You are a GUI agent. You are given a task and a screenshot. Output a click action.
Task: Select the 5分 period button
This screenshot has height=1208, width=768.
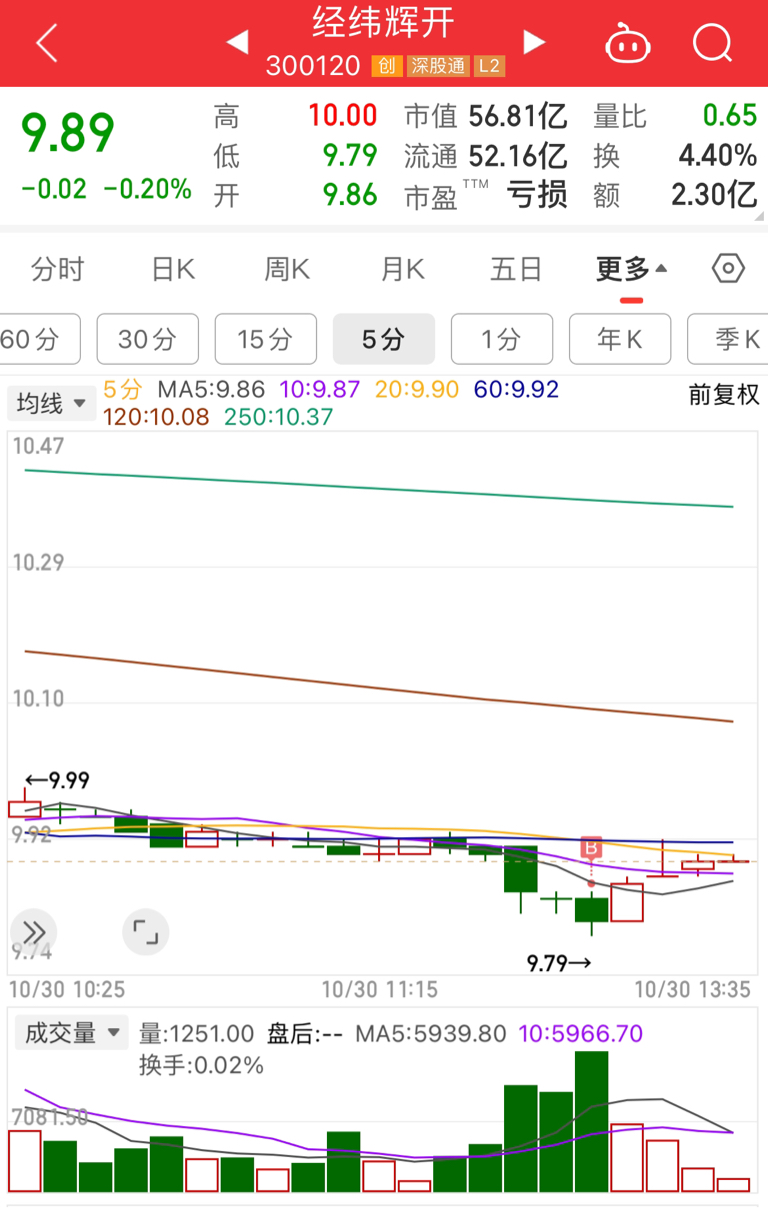pyautogui.click(x=384, y=339)
